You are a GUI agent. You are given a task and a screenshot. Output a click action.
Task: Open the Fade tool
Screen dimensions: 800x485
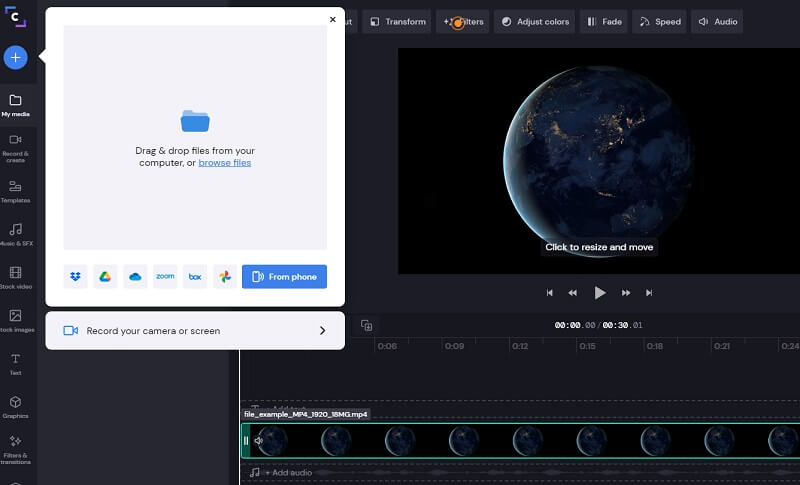(x=604, y=21)
